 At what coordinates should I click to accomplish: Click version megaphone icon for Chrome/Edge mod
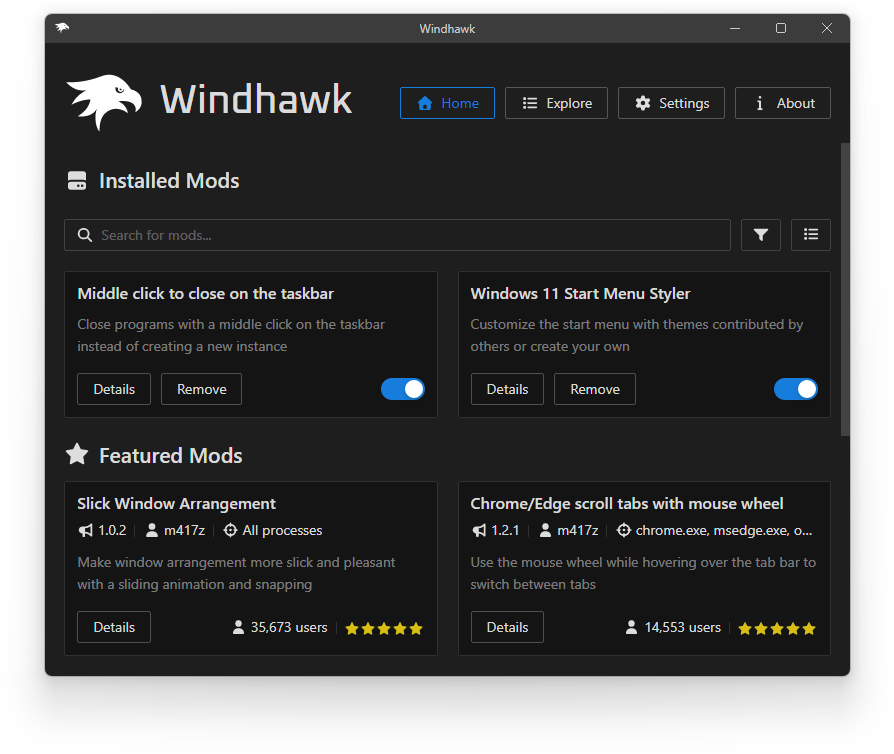479,530
